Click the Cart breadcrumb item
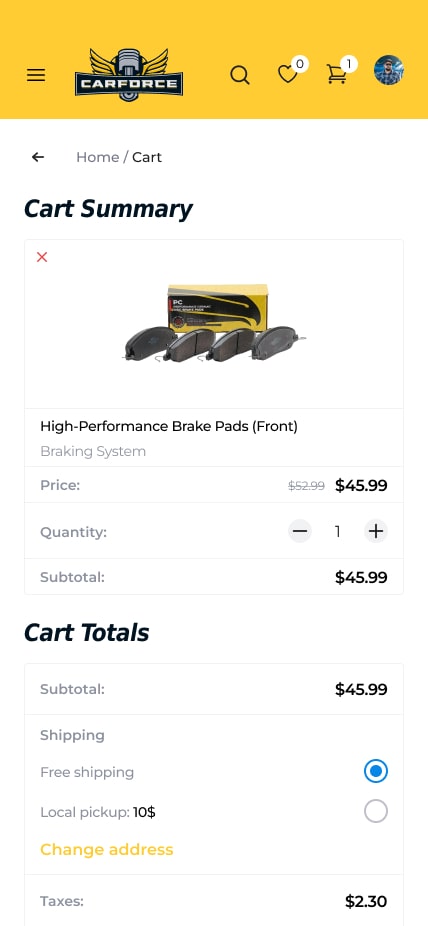This screenshot has height=926, width=428. (147, 157)
